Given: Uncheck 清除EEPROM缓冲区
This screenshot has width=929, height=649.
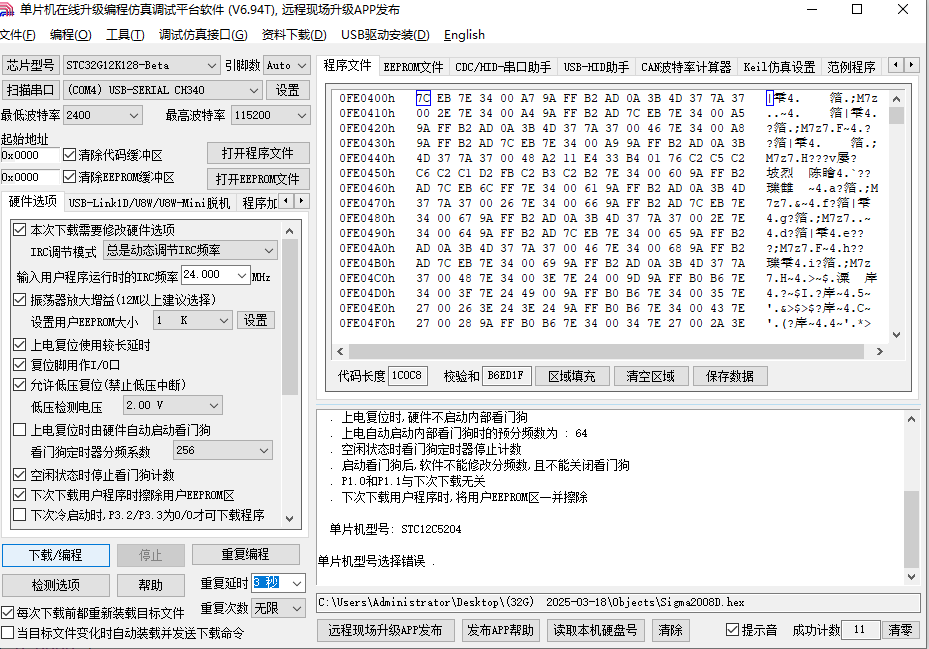Looking at the screenshot, I should click(x=69, y=177).
